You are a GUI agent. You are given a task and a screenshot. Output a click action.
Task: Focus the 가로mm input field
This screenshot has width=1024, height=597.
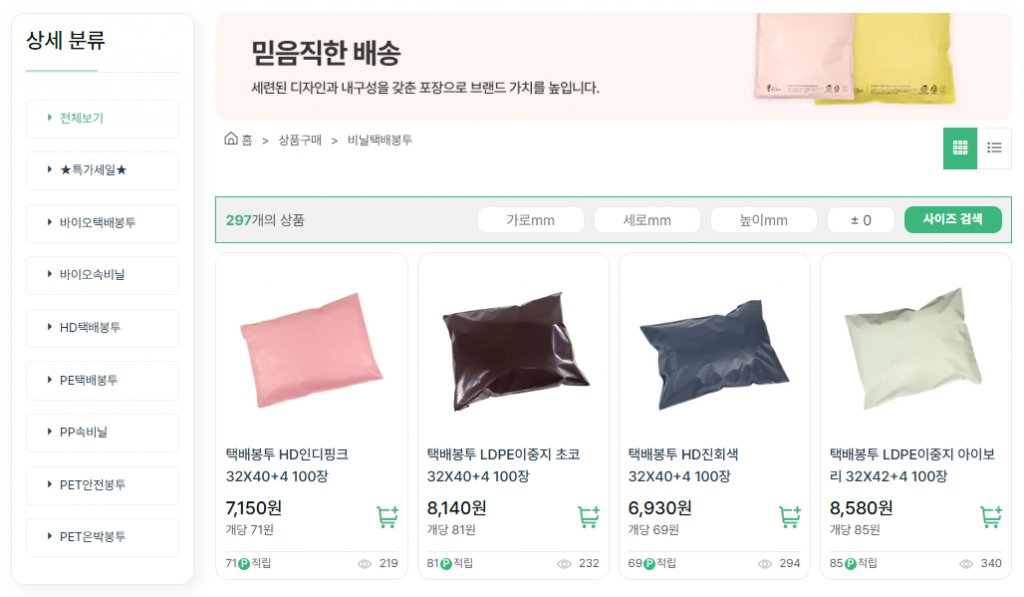pos(530,220)
